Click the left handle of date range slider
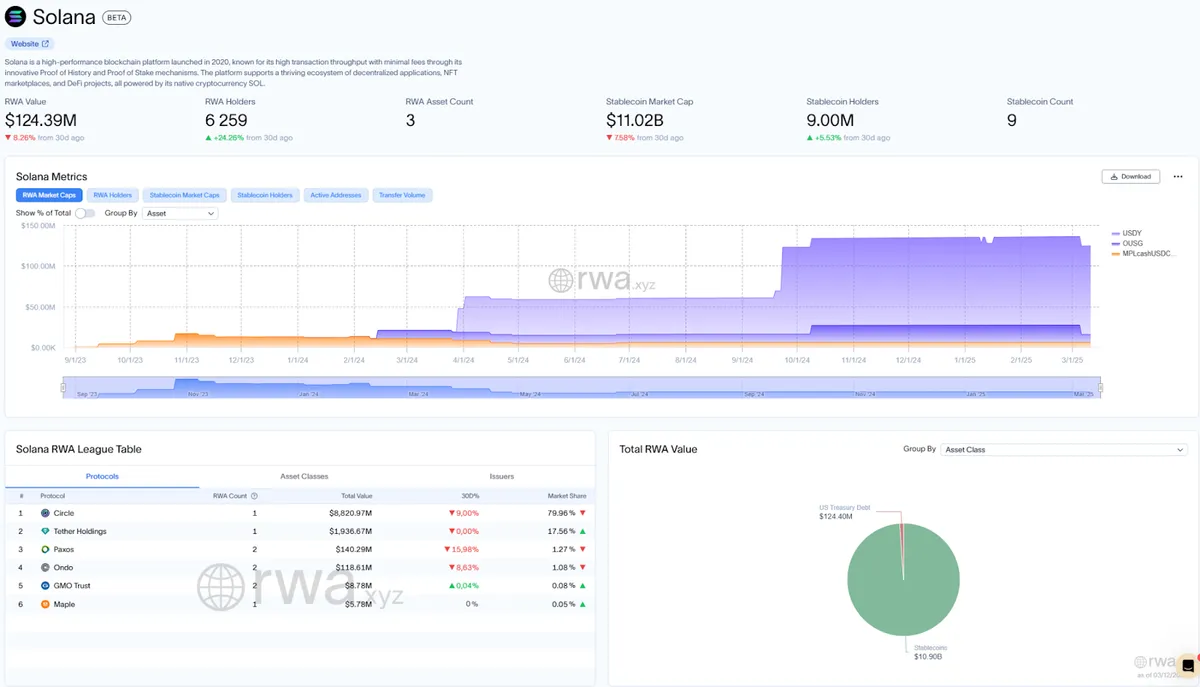The width and height of the screenshot is (1200, 687). pyautogui.click(x=63, y=388)
